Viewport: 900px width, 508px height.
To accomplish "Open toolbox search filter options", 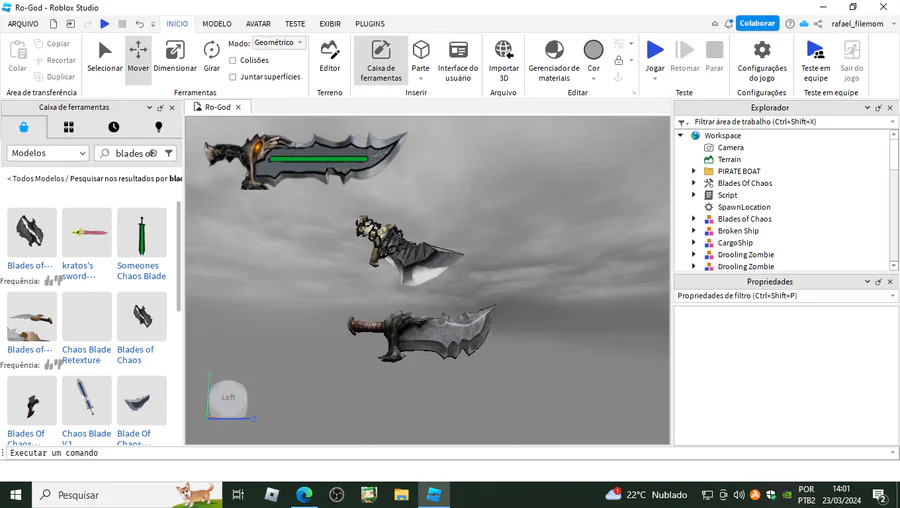I will (169, 153).
